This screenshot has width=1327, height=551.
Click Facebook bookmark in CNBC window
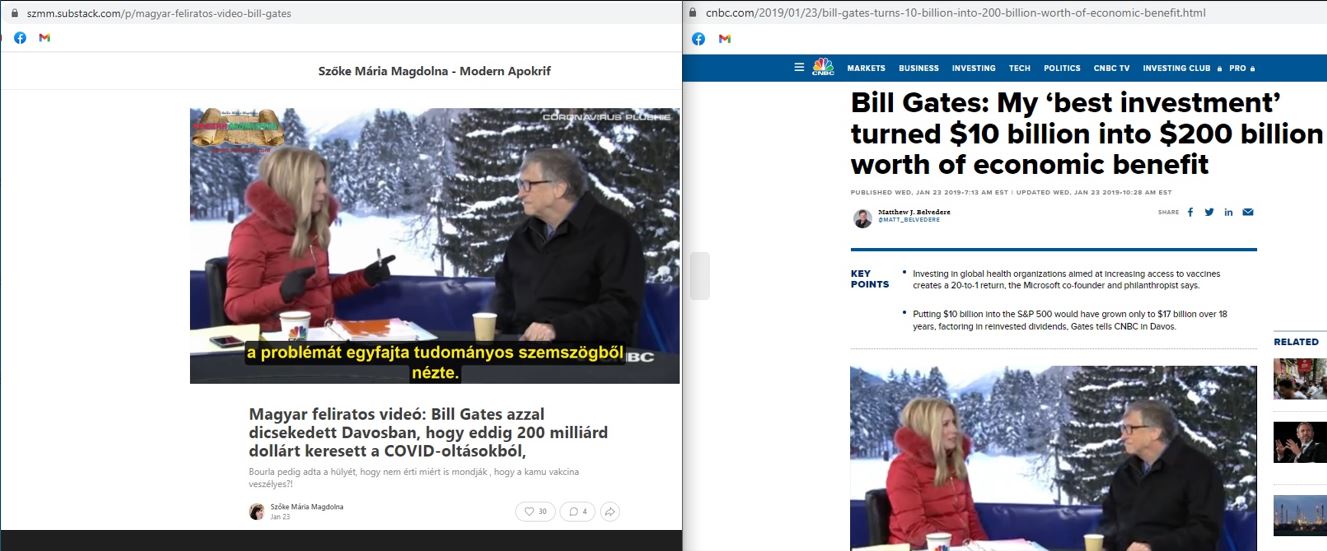tap(698, 39)
